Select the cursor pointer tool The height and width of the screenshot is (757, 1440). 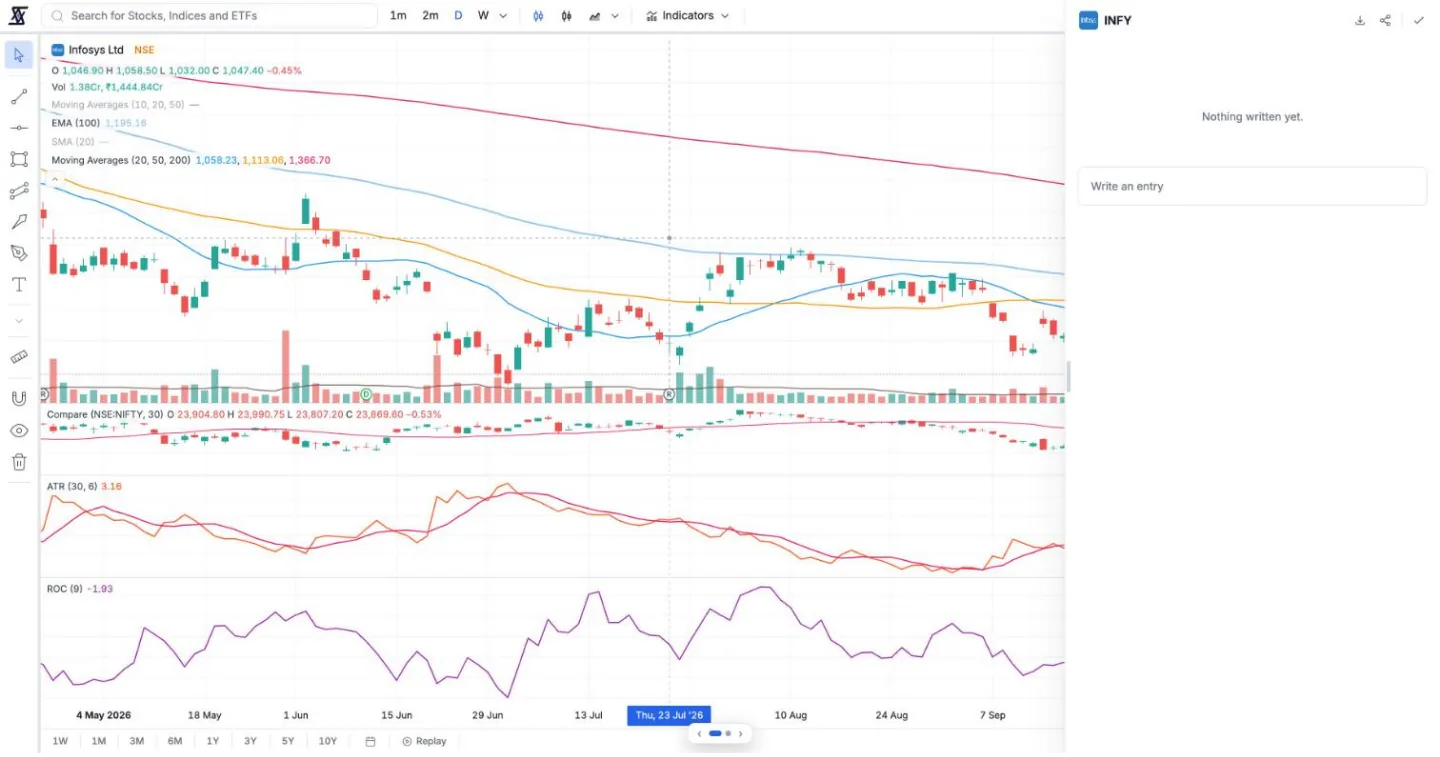(x=19, y=55)
